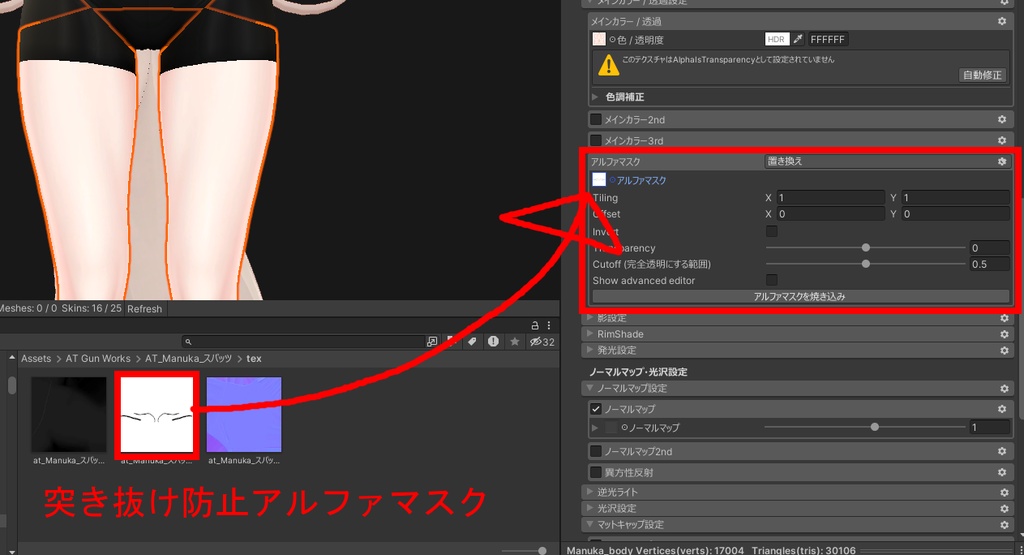Screen dimensions: 1024x555
Task: Click the Offset Y input field
Action: tap(955, 214)
